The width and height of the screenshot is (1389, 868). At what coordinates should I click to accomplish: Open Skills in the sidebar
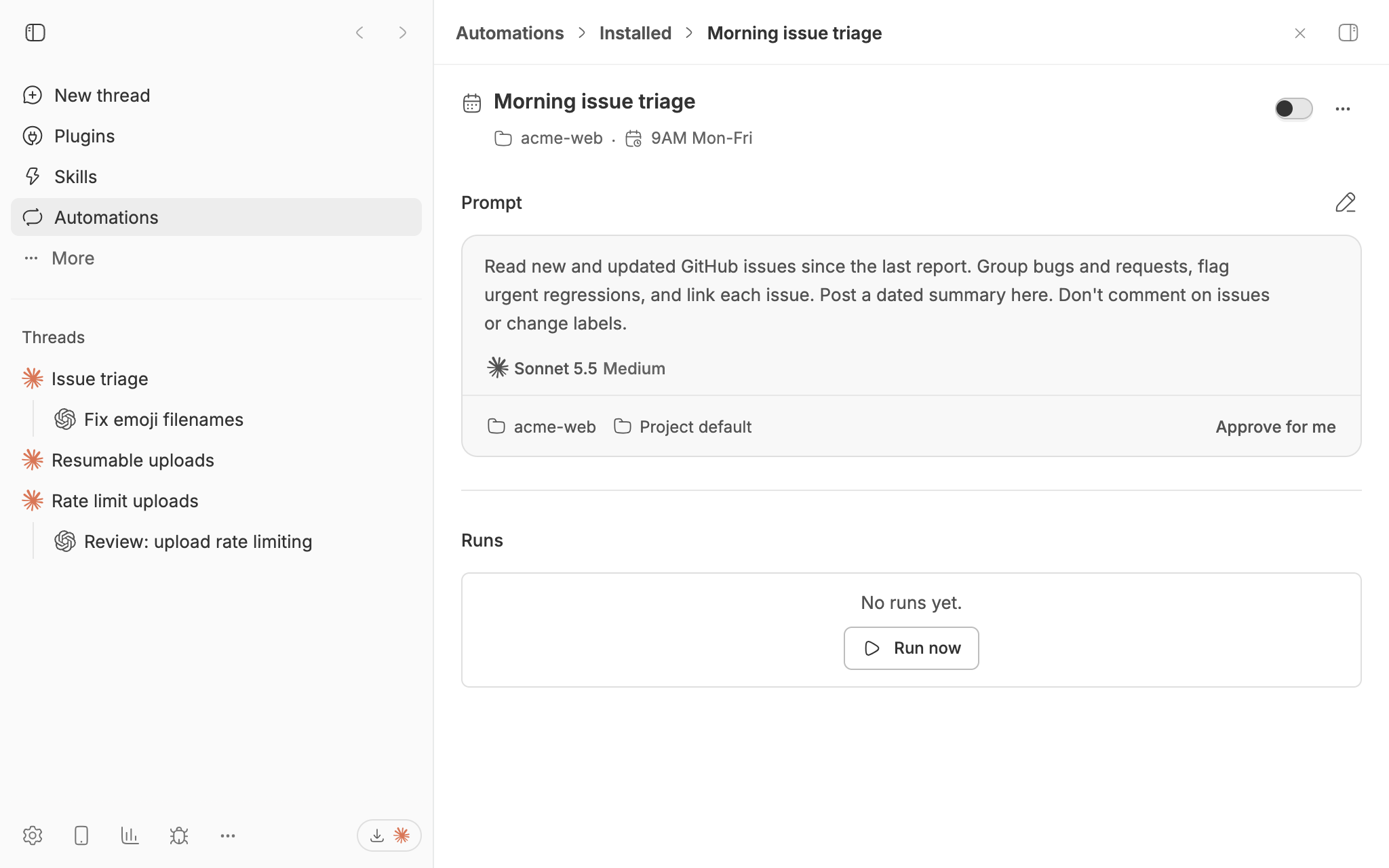point(216,176)
